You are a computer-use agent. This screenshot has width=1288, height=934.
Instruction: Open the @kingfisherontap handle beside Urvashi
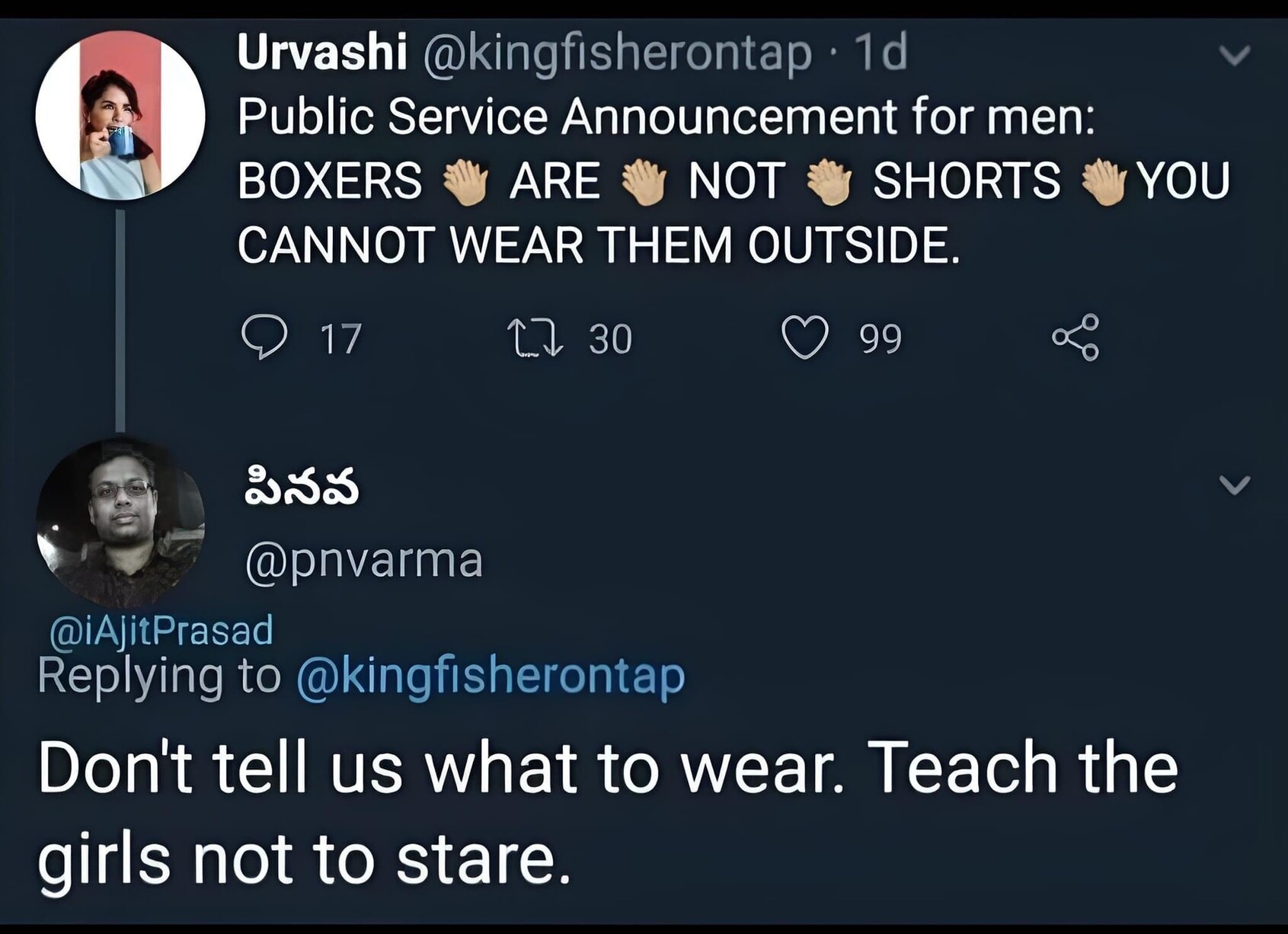617,53
